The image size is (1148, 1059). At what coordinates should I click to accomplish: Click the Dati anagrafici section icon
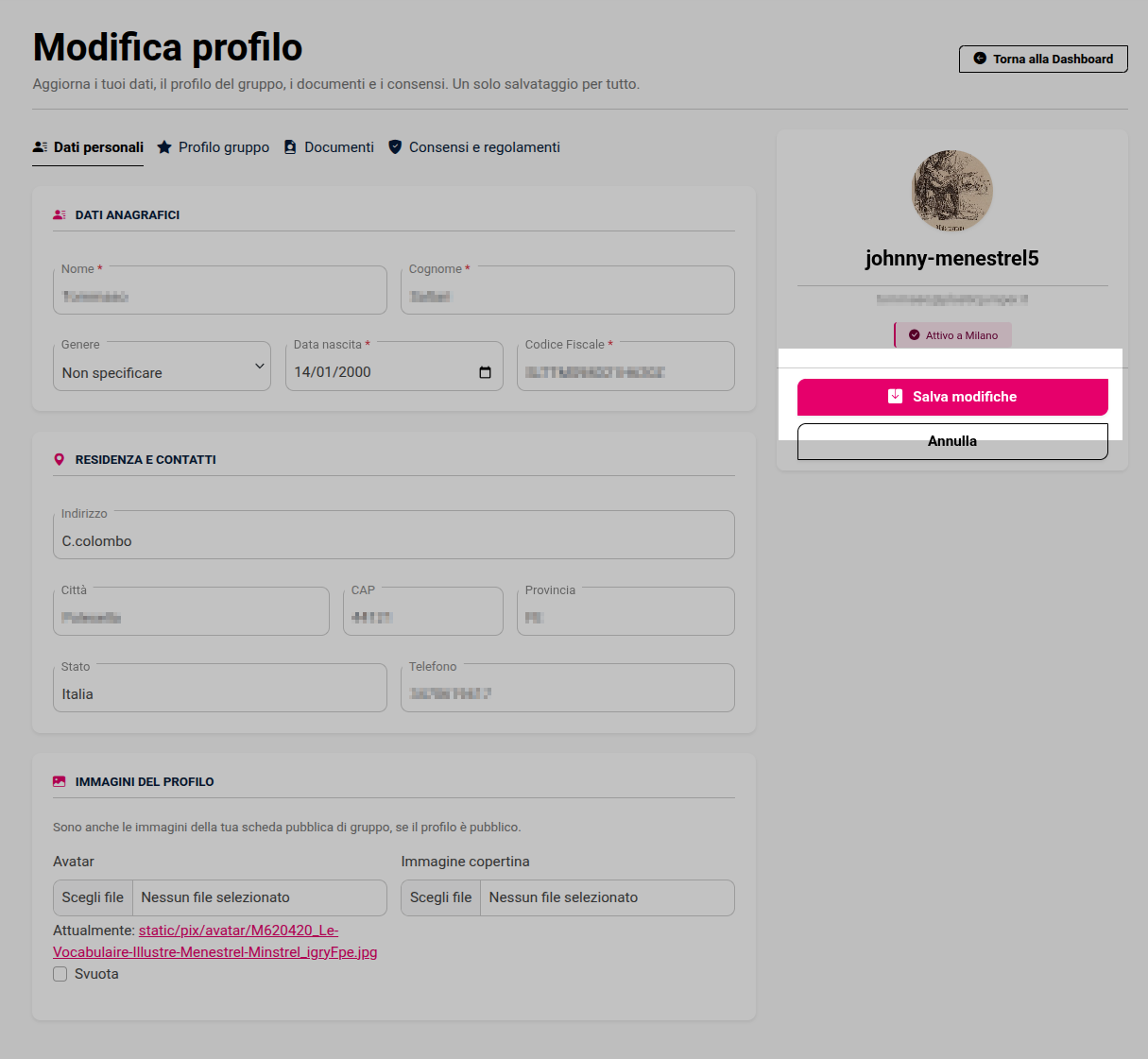60,215
